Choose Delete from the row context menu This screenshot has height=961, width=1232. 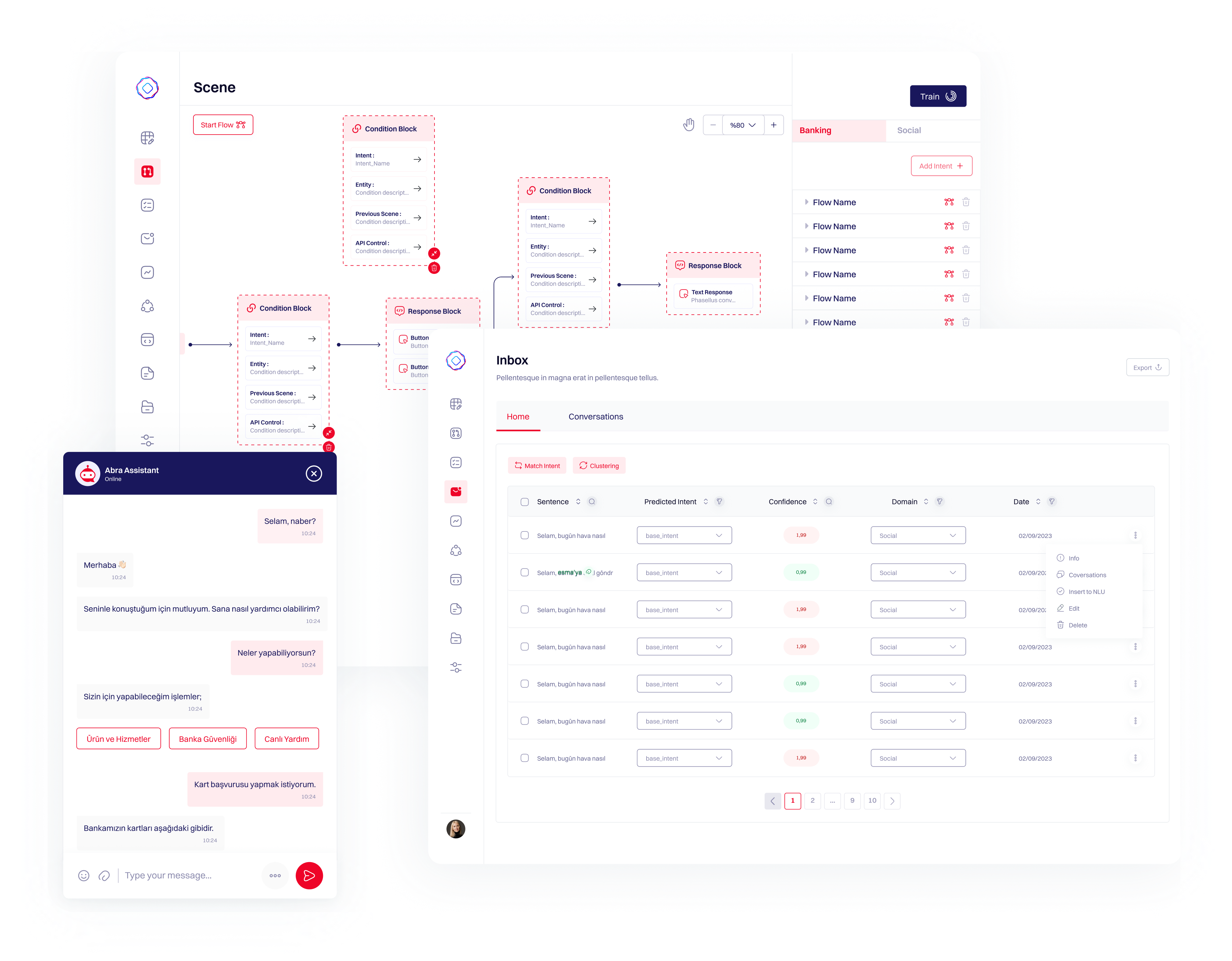[1077, 625]
